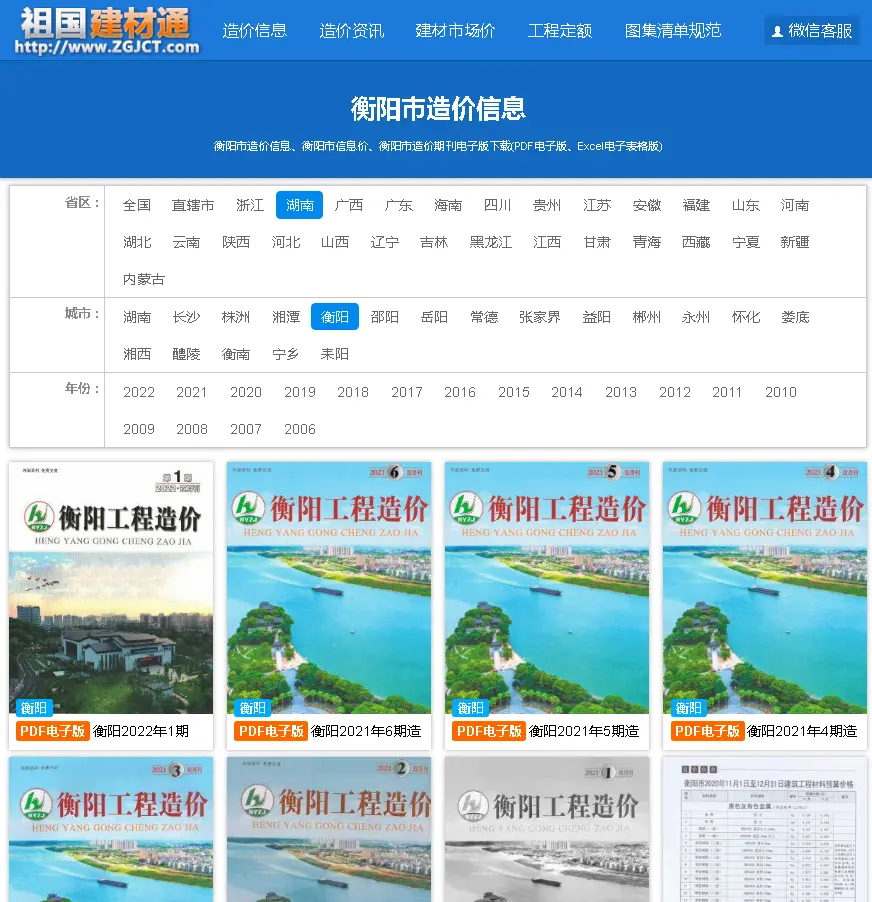Click PDF电子版 badge for 2021年6期

coord(271,731)
